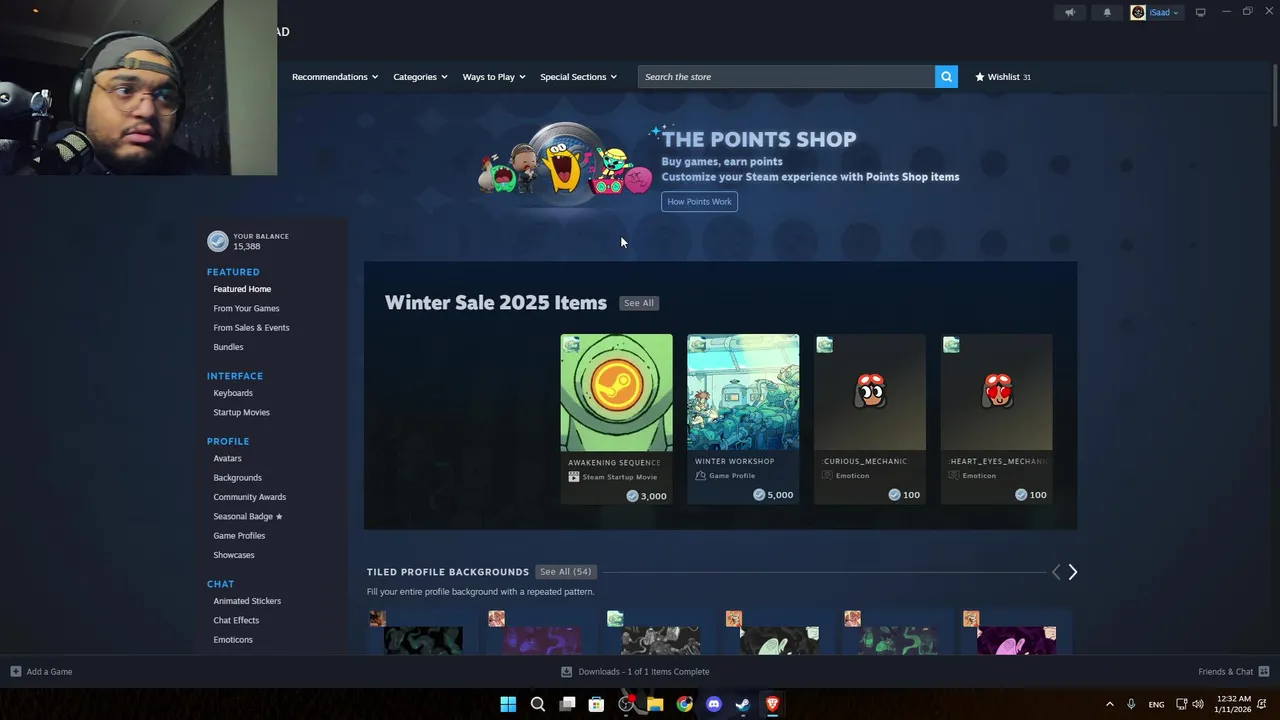Viewport: 1280px width, 720px height.
Task: Open Google Chrome from the taskbar
Action: 684,704
